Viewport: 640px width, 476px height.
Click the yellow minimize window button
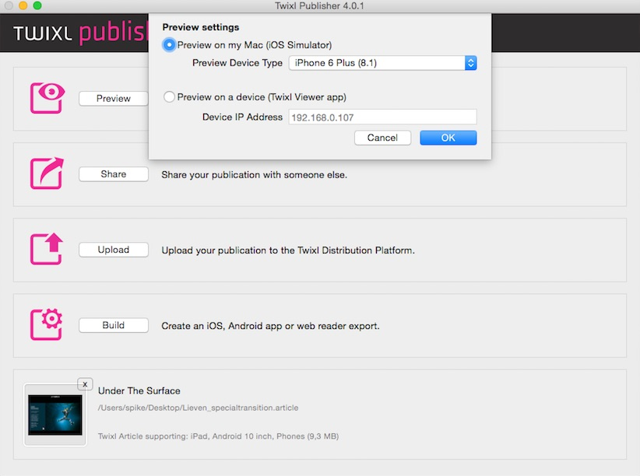[x=23, y=5]
